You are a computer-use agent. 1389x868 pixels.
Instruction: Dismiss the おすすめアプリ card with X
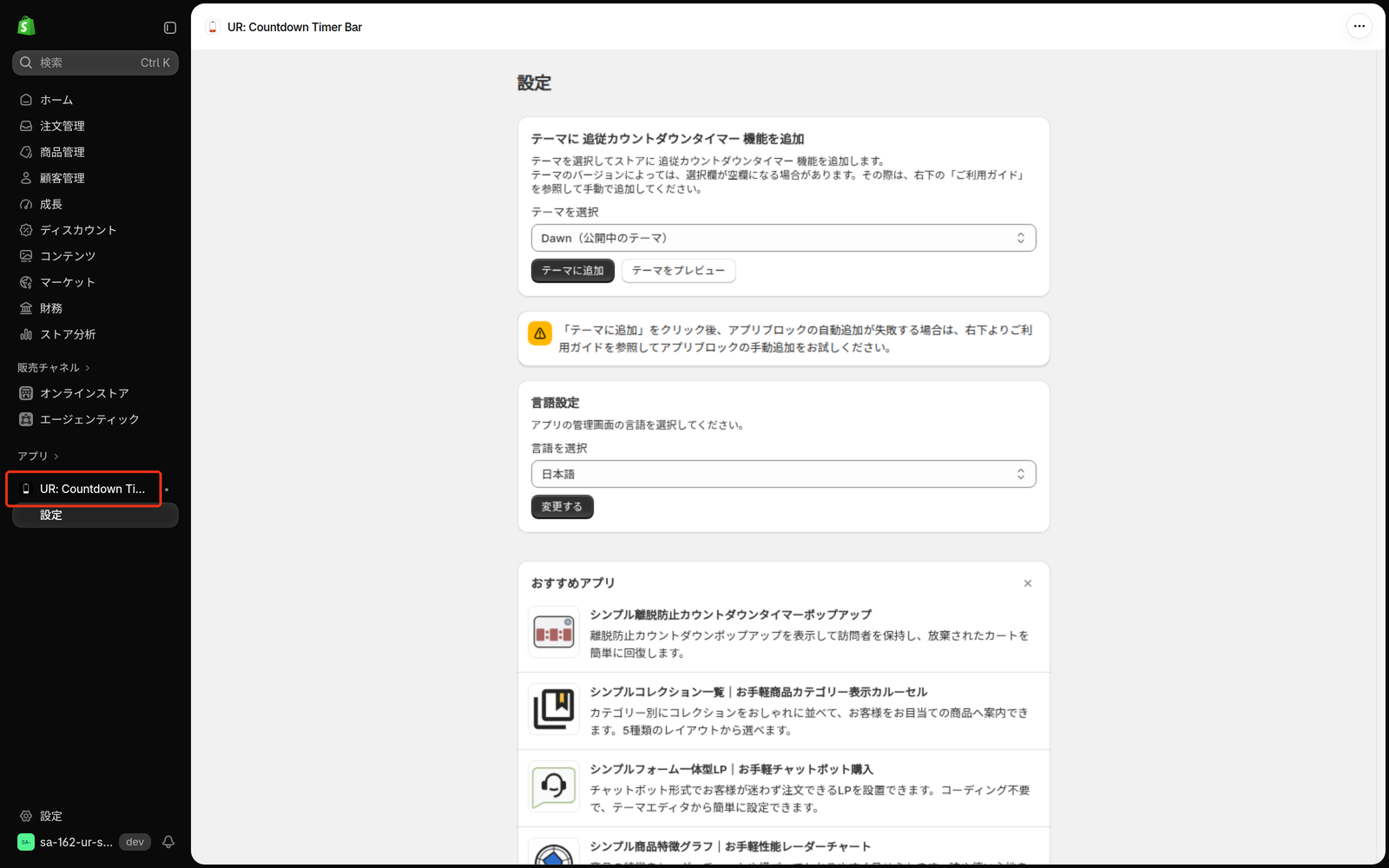coord(1028,583)
